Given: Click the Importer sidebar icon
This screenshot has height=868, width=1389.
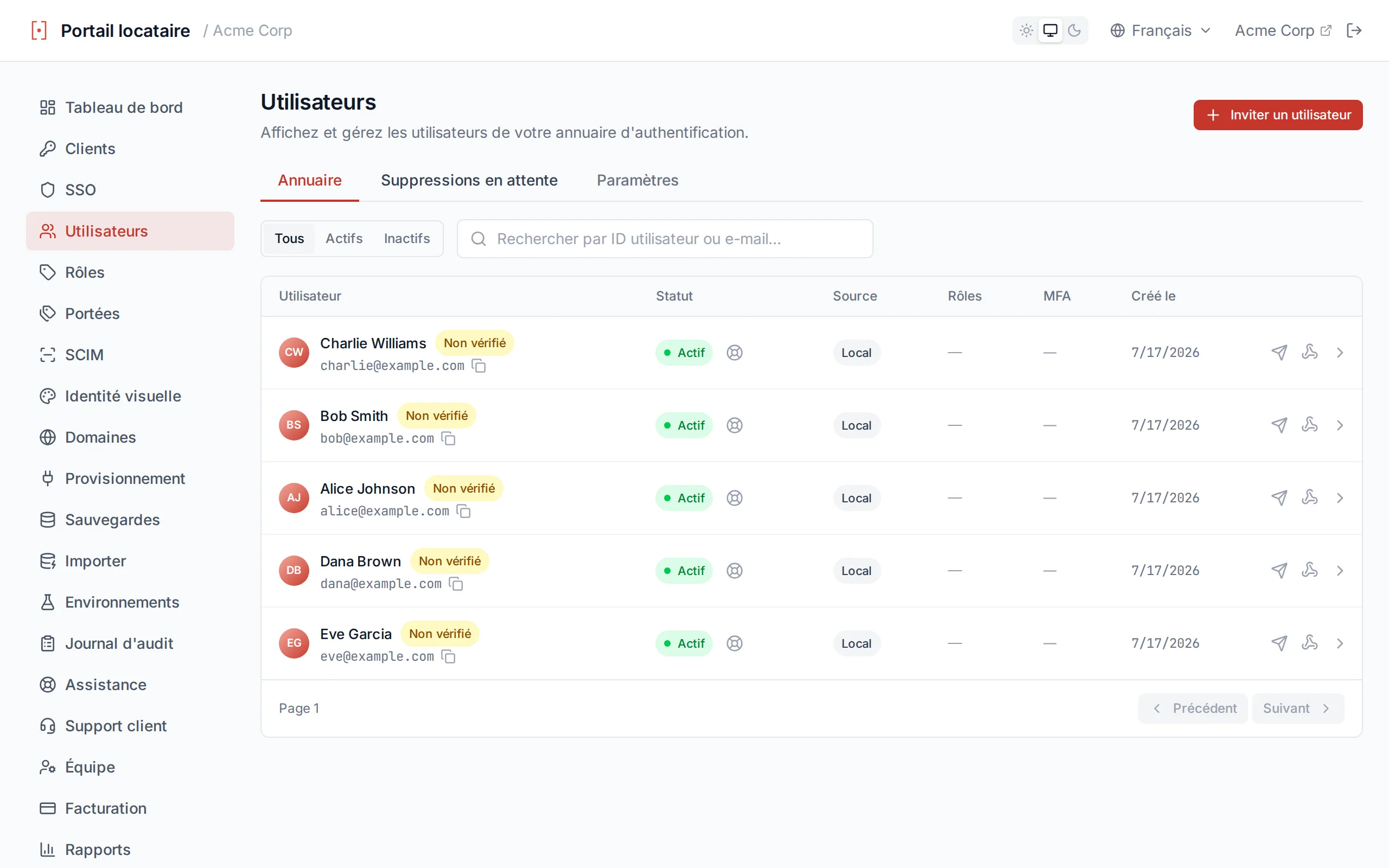Looking at the screenshot, I should point(48,561).
